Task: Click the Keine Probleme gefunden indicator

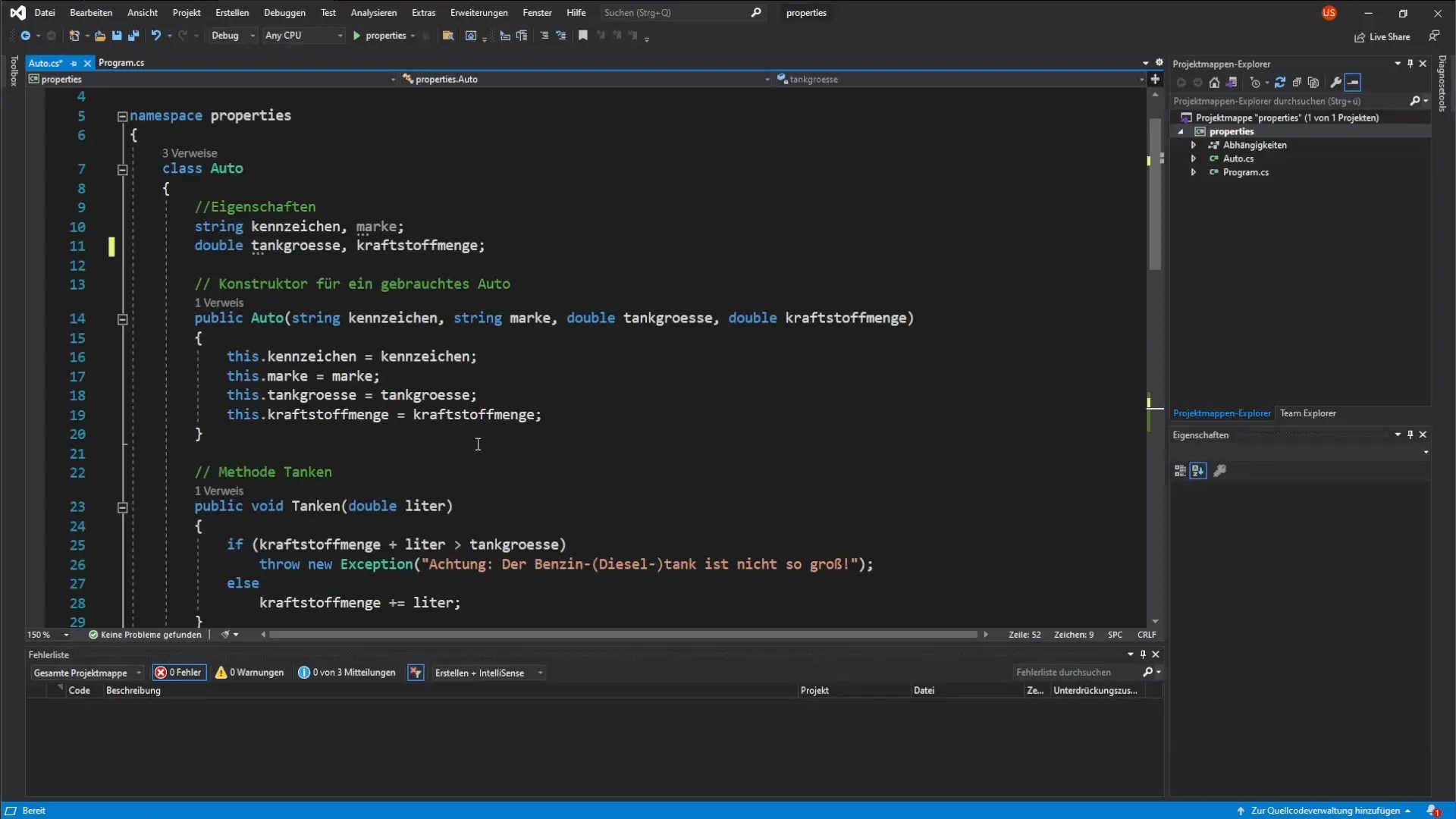Action: 145,635
